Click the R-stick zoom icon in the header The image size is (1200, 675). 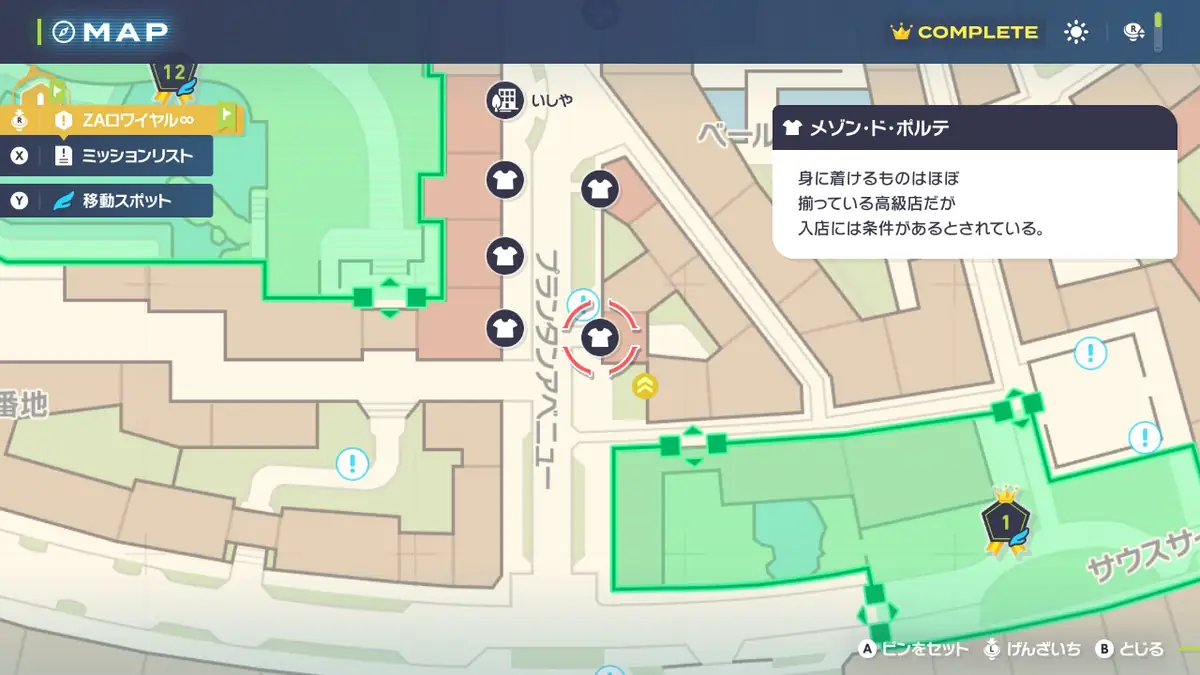point(1134,32)
